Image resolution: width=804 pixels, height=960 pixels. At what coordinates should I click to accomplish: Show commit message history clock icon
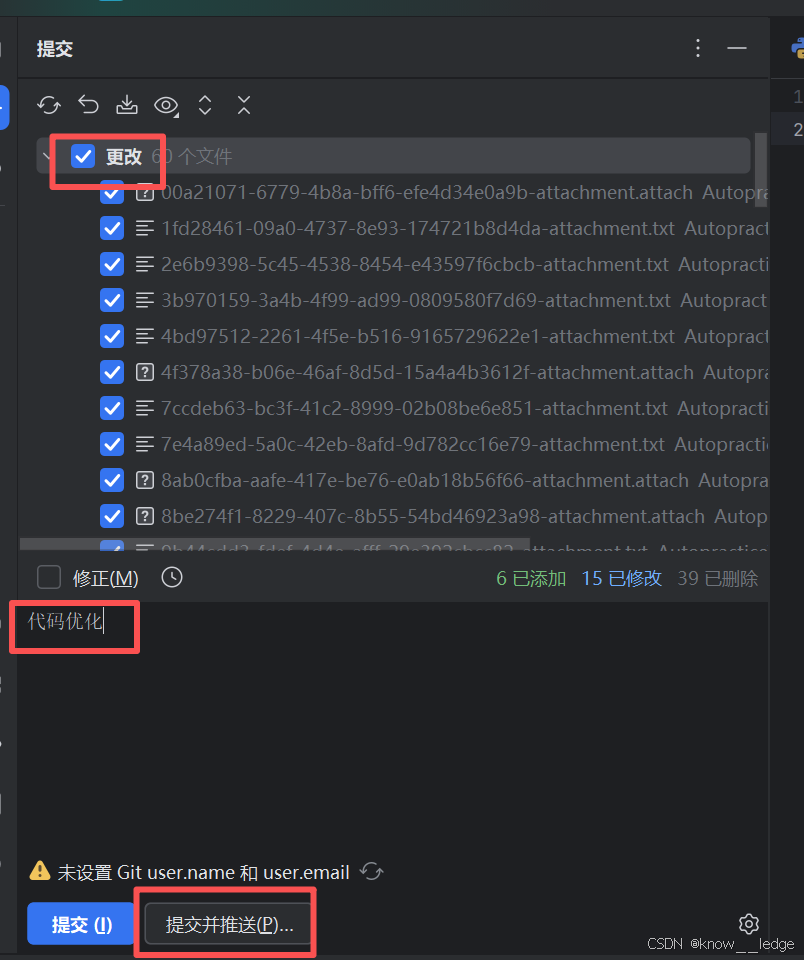(x=172, y=577)
